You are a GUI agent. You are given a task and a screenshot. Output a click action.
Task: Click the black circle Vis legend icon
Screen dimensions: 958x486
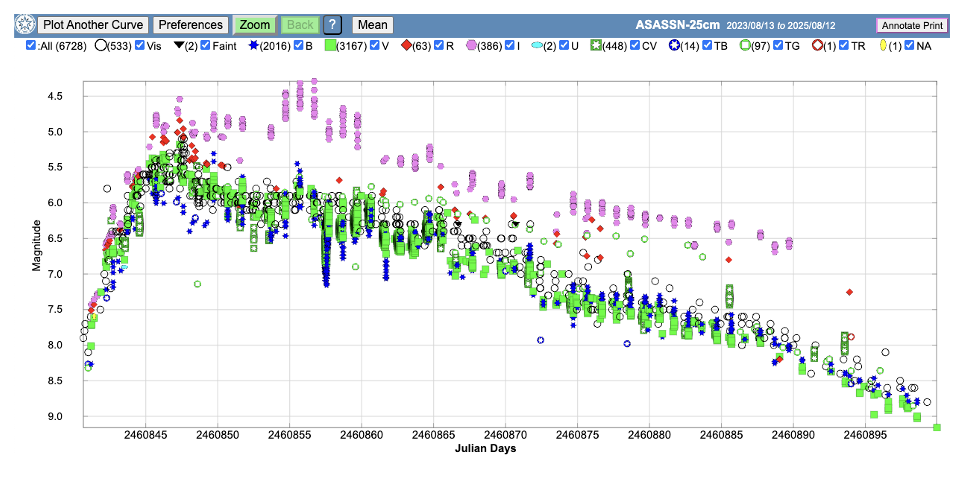[100, 46]
